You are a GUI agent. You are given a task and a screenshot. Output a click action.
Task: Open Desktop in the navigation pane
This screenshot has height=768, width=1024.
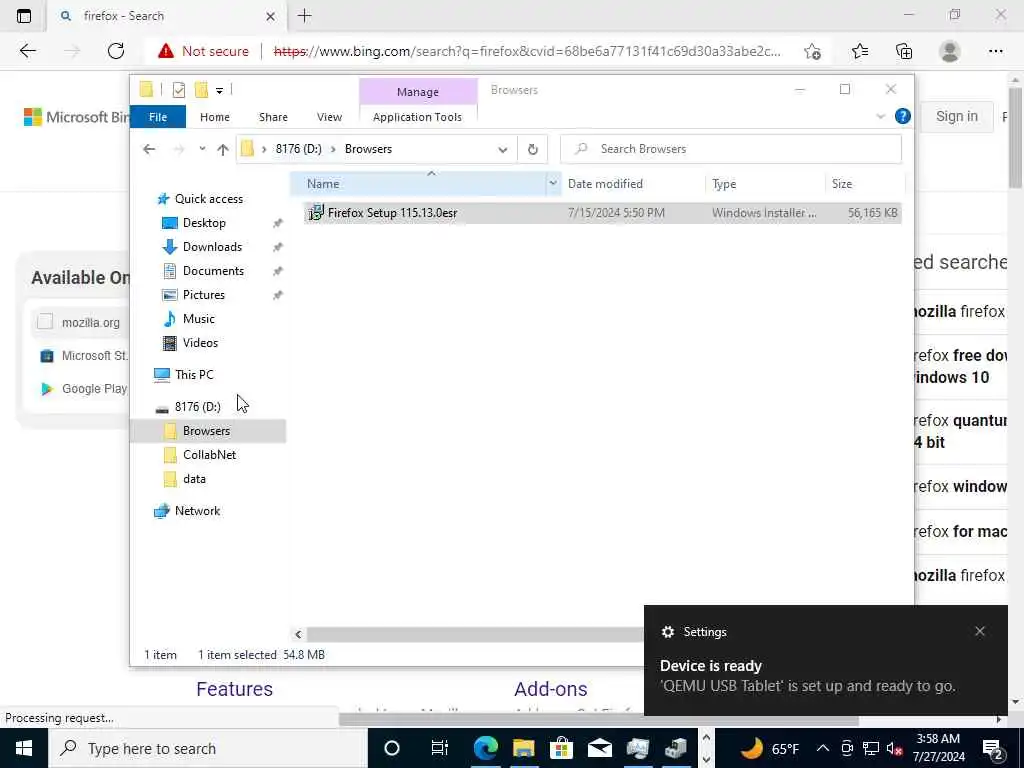click(204, 223)
